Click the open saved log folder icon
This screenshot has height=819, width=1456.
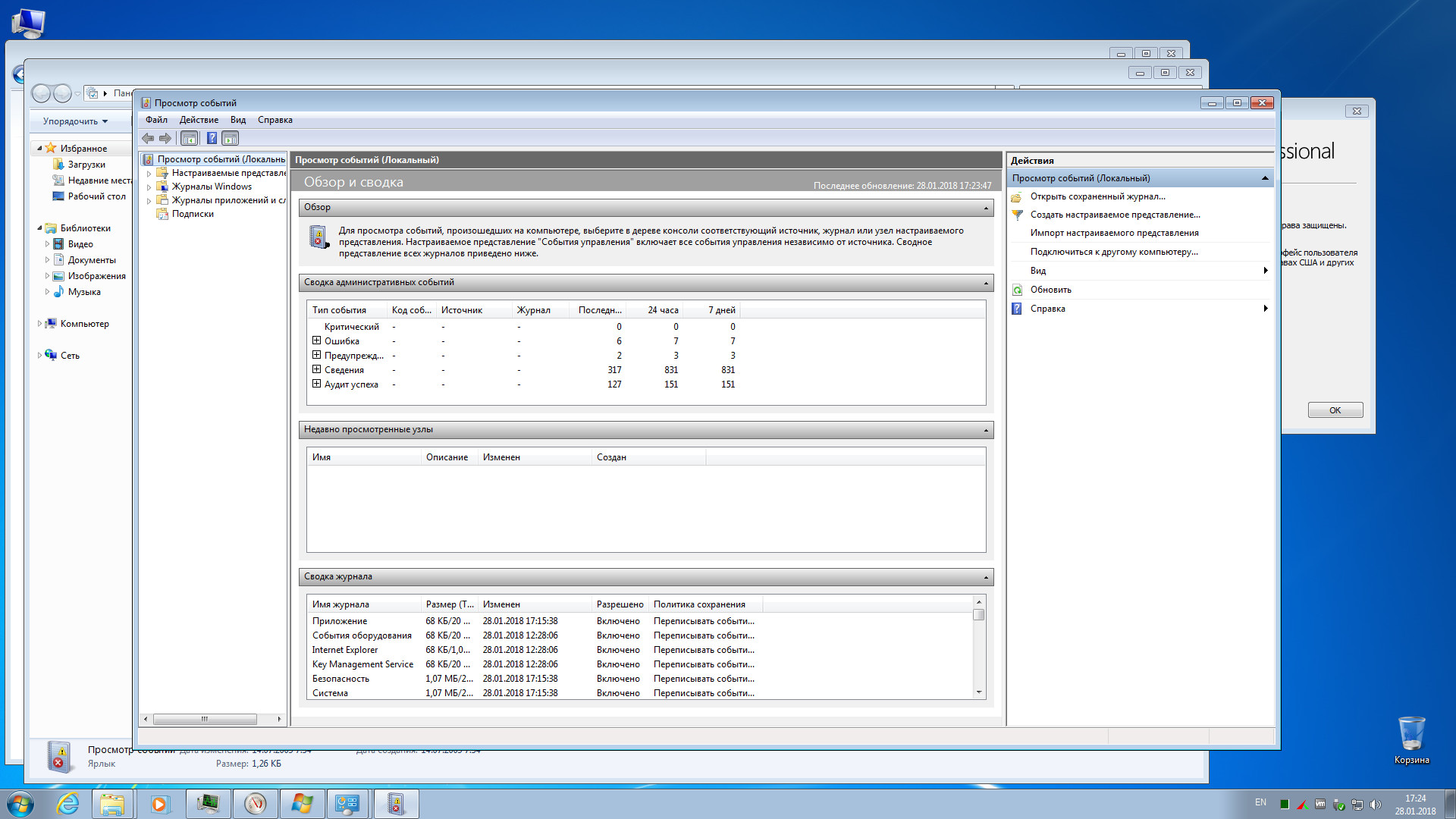[1018, 196]
